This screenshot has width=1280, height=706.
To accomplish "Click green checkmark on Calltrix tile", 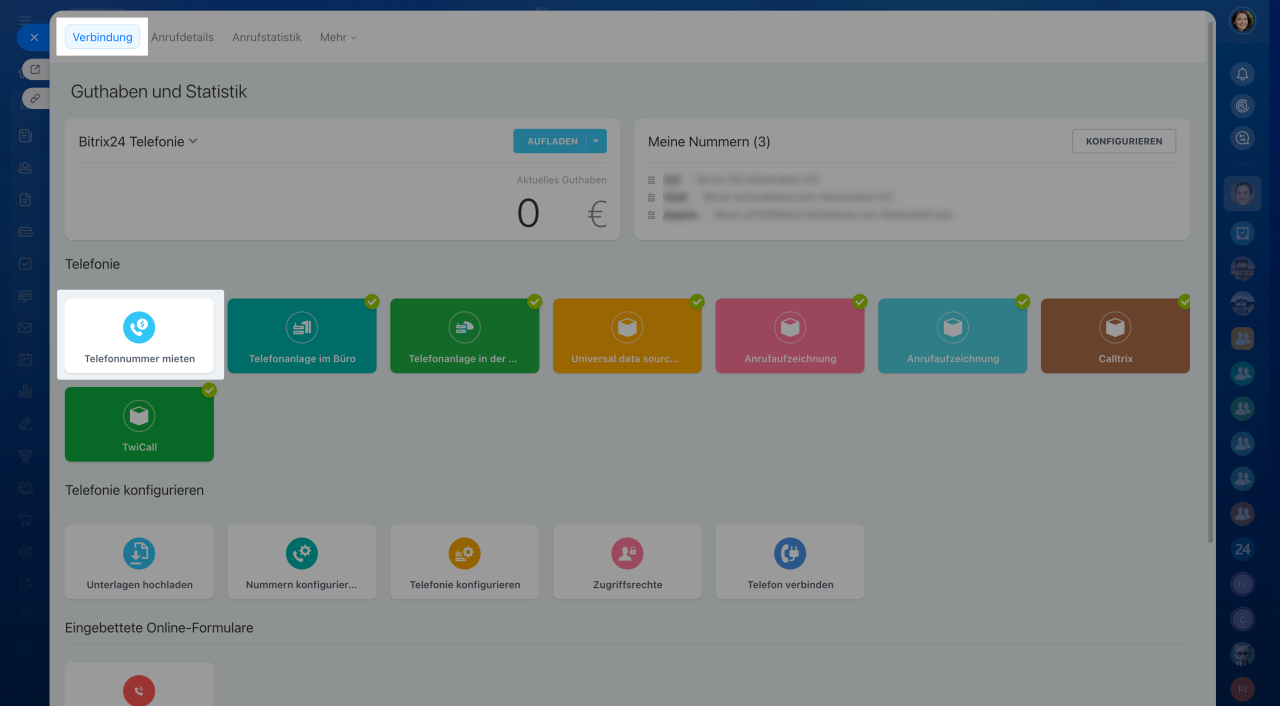I will pos(1184,301).
